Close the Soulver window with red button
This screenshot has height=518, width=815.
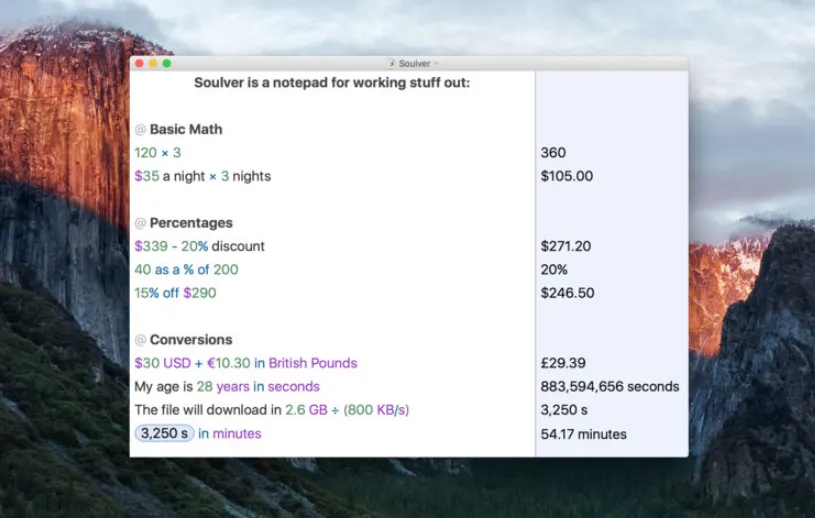139,63
